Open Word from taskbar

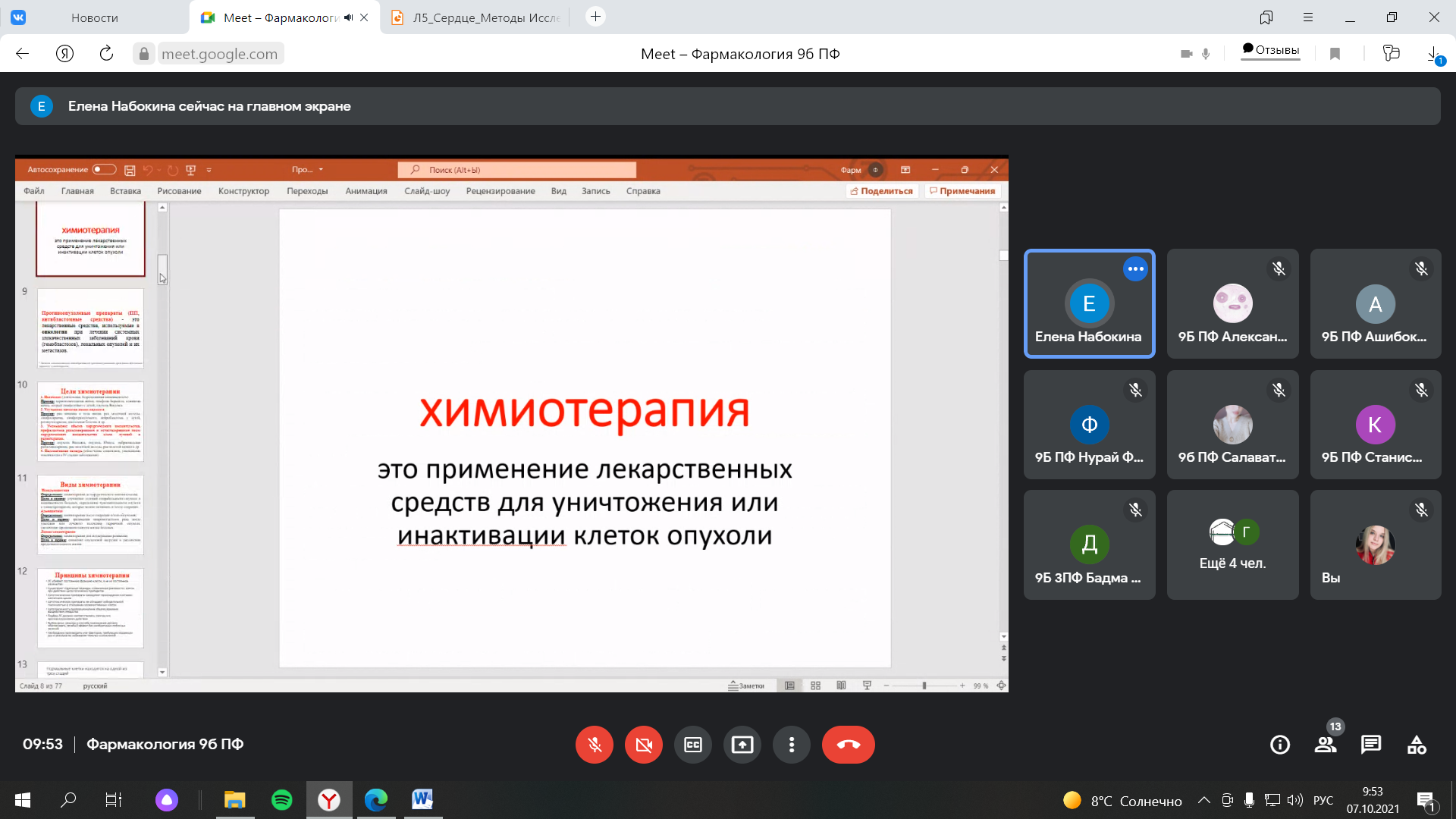coord(422,800)
